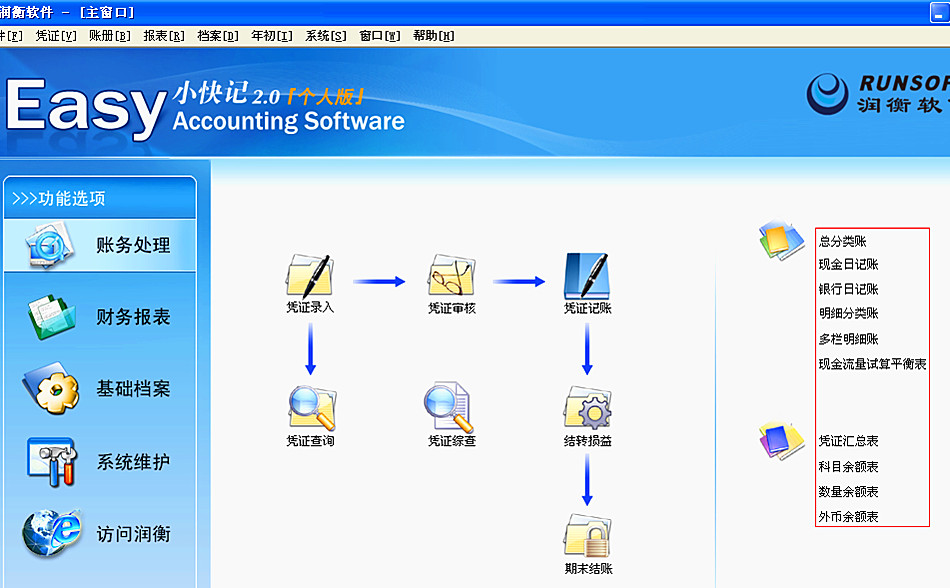This screenshot has height=588, width=950.
Task: Click the 访问润衡 Internet Explorer globe icon
Action: click(51, 533)
